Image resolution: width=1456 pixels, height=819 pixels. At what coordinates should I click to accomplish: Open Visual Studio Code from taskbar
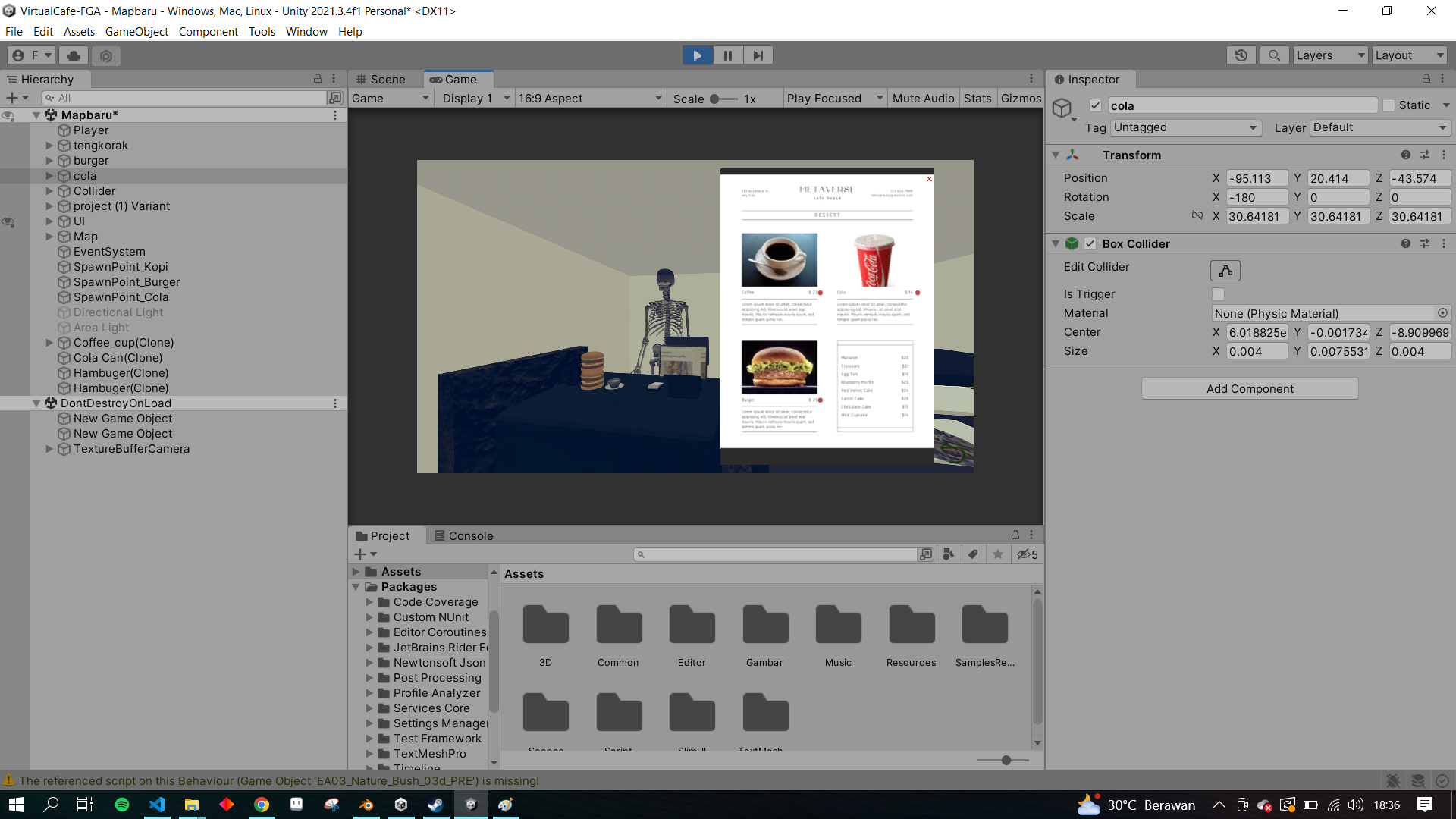click(157, 805)
